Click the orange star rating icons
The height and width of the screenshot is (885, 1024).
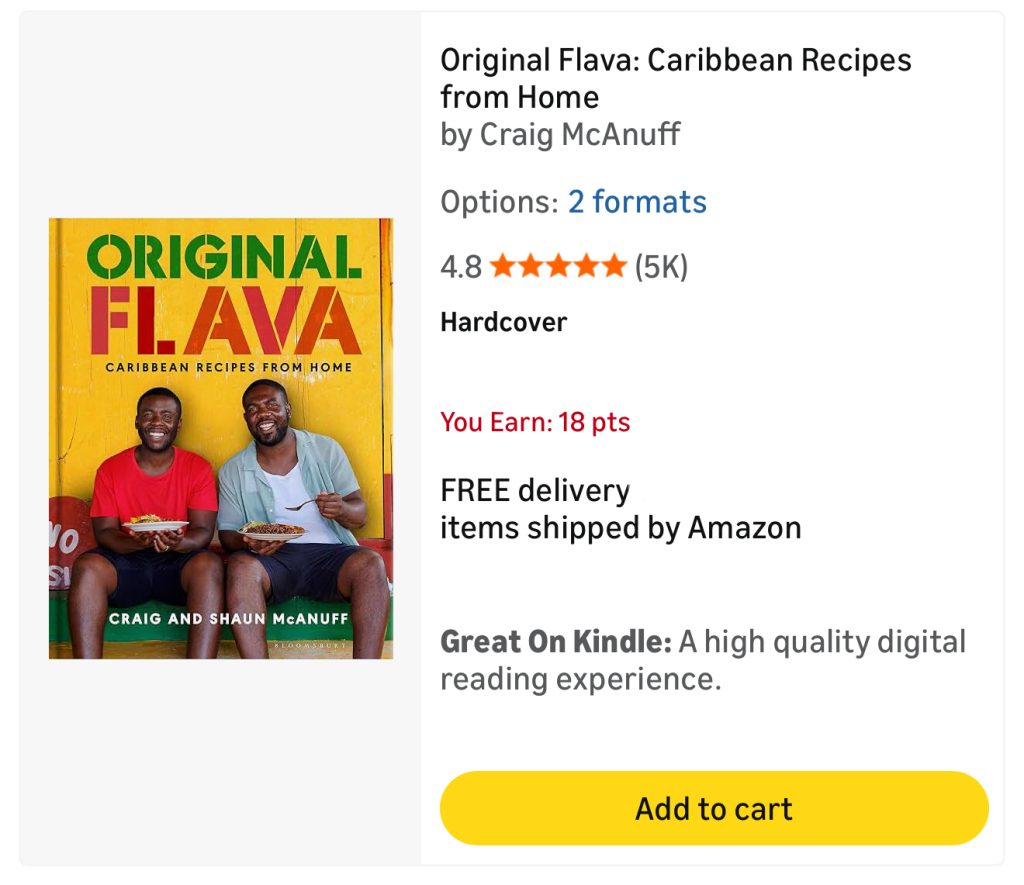coord(558,267)
